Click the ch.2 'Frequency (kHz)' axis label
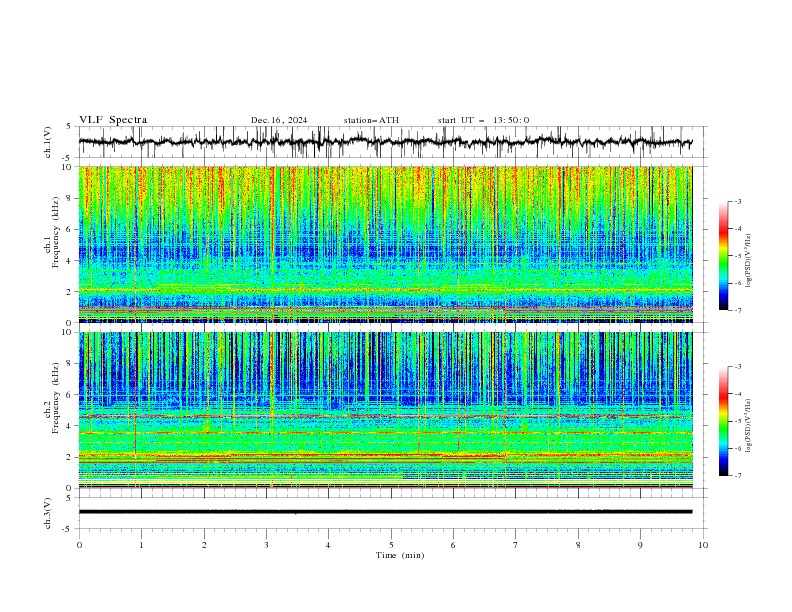This screenshot has width=792, height=612. coord(55,397)
